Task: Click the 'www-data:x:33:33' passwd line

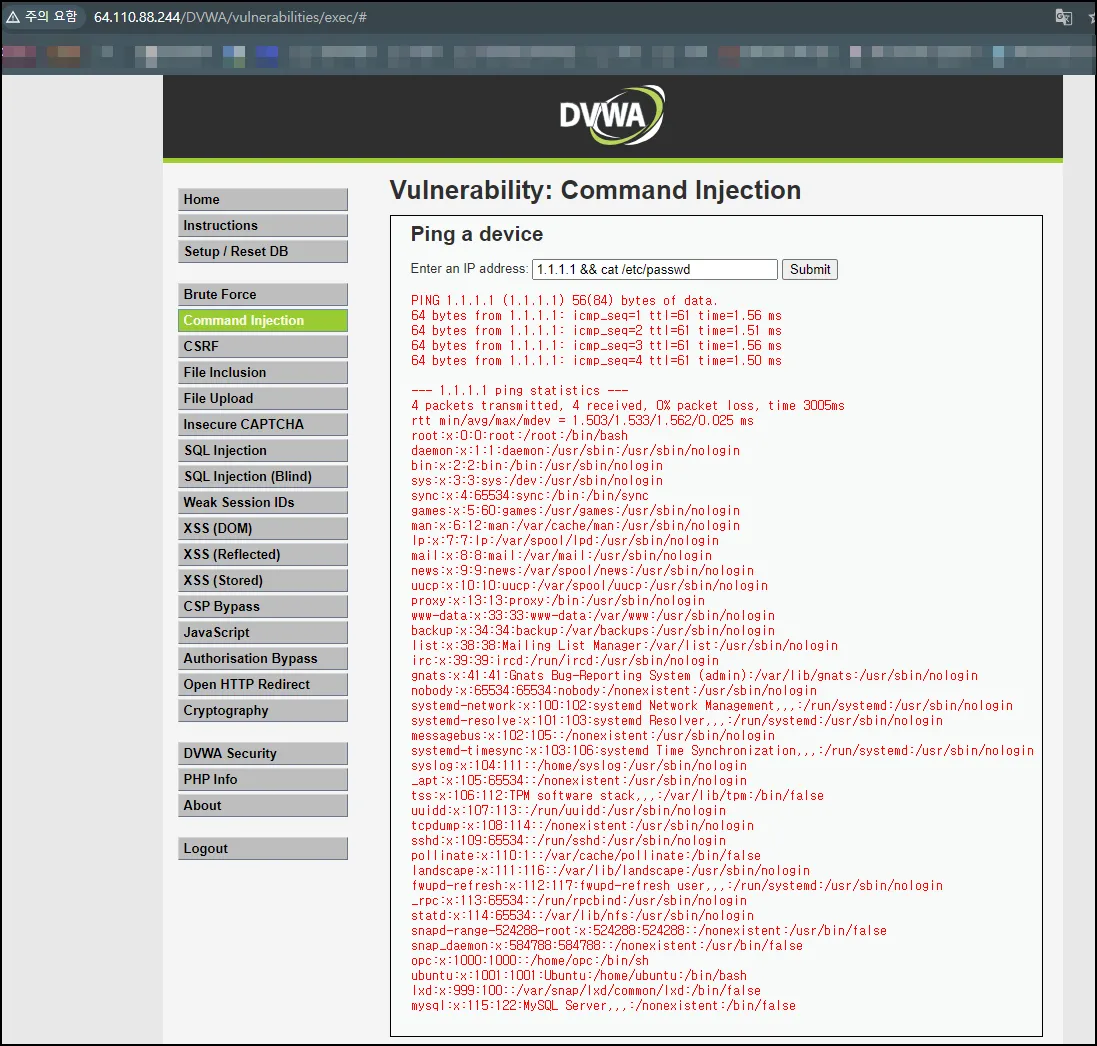Action: 593,616
